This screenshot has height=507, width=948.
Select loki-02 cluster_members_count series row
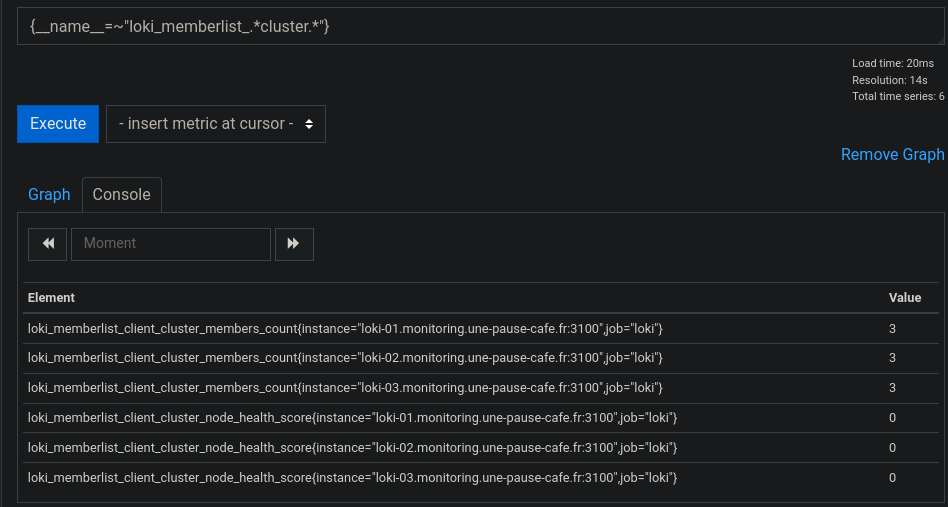pyautogui.click(x=481, y=358)
